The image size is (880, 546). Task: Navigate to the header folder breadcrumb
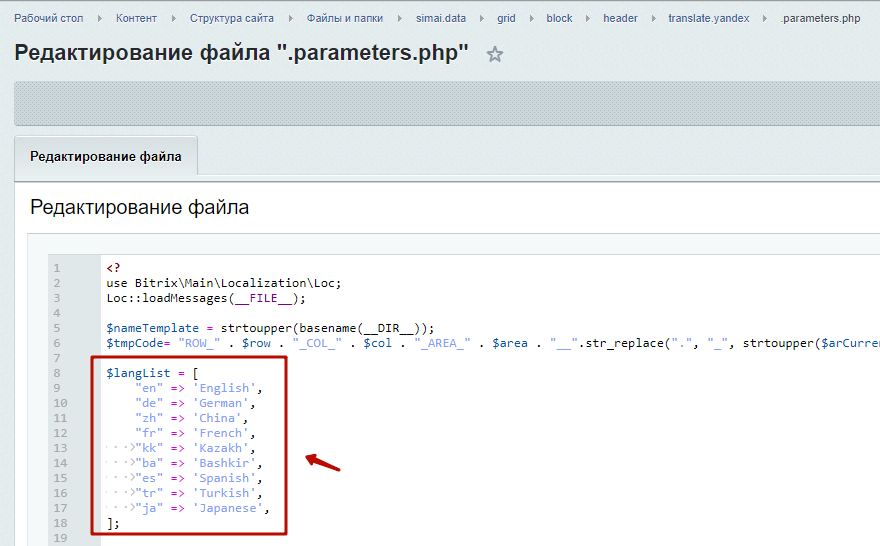[x=620, y=18]
